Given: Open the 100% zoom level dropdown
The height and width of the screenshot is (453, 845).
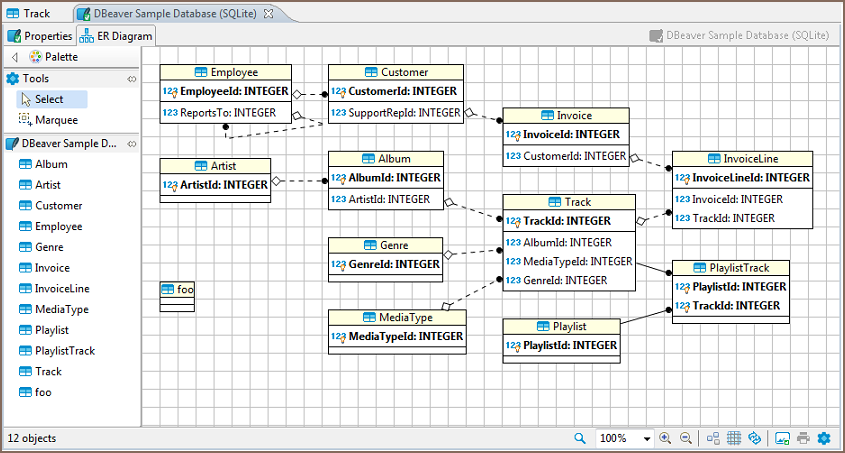Looking at the screenshot, I should 647,439.
